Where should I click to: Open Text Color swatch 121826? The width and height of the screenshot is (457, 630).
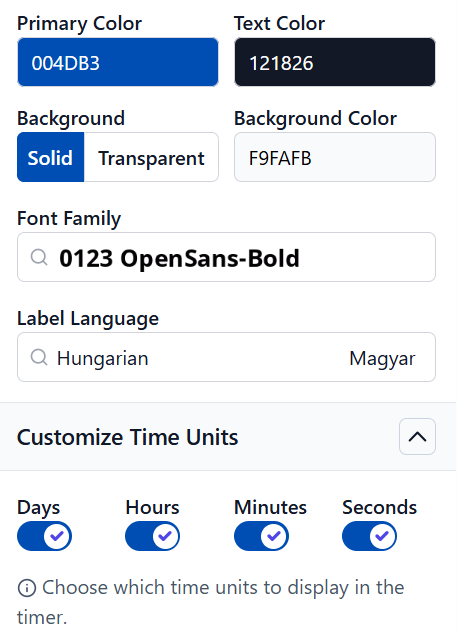[x=335, y=62]
